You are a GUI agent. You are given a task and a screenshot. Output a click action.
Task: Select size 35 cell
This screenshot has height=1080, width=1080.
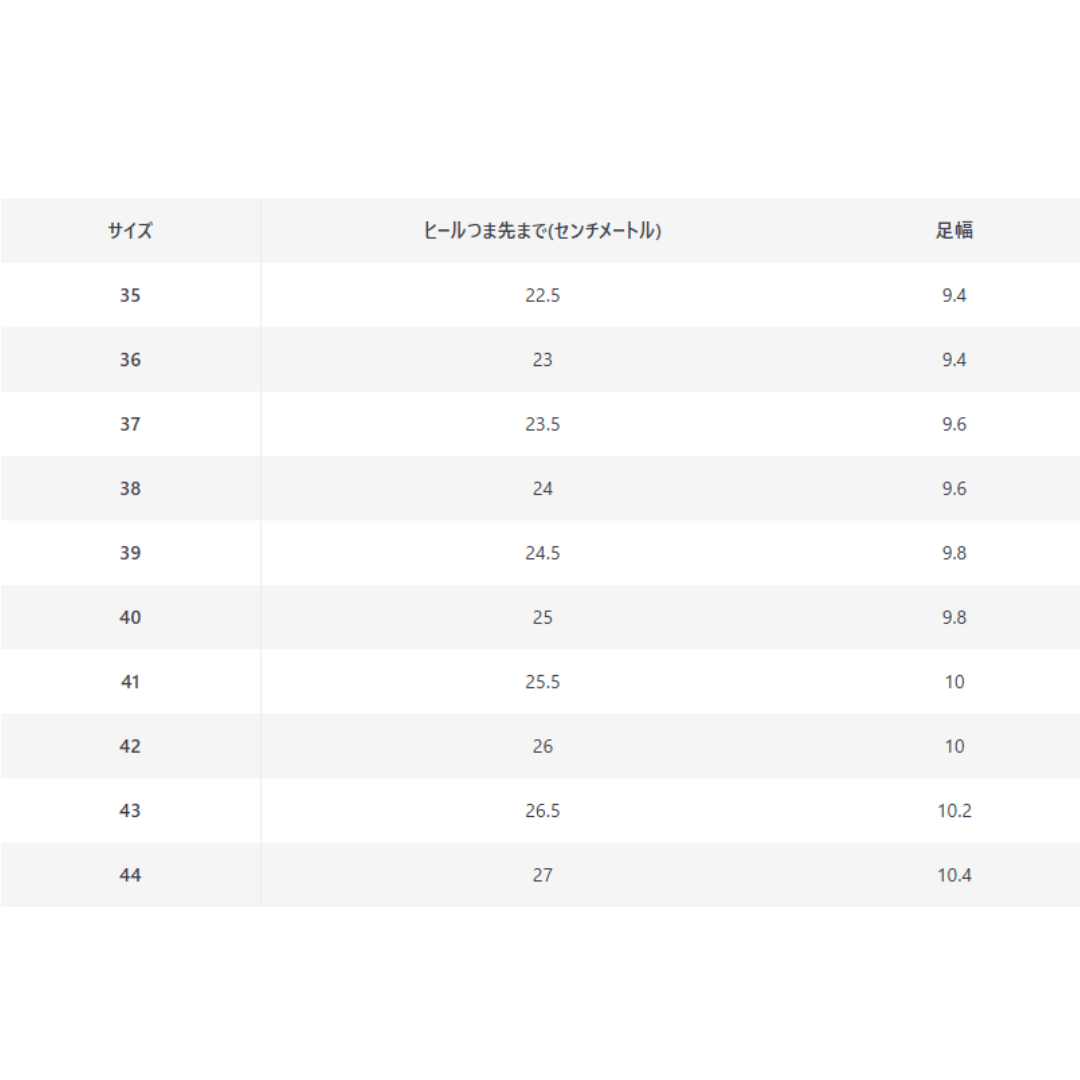(130, 295)
